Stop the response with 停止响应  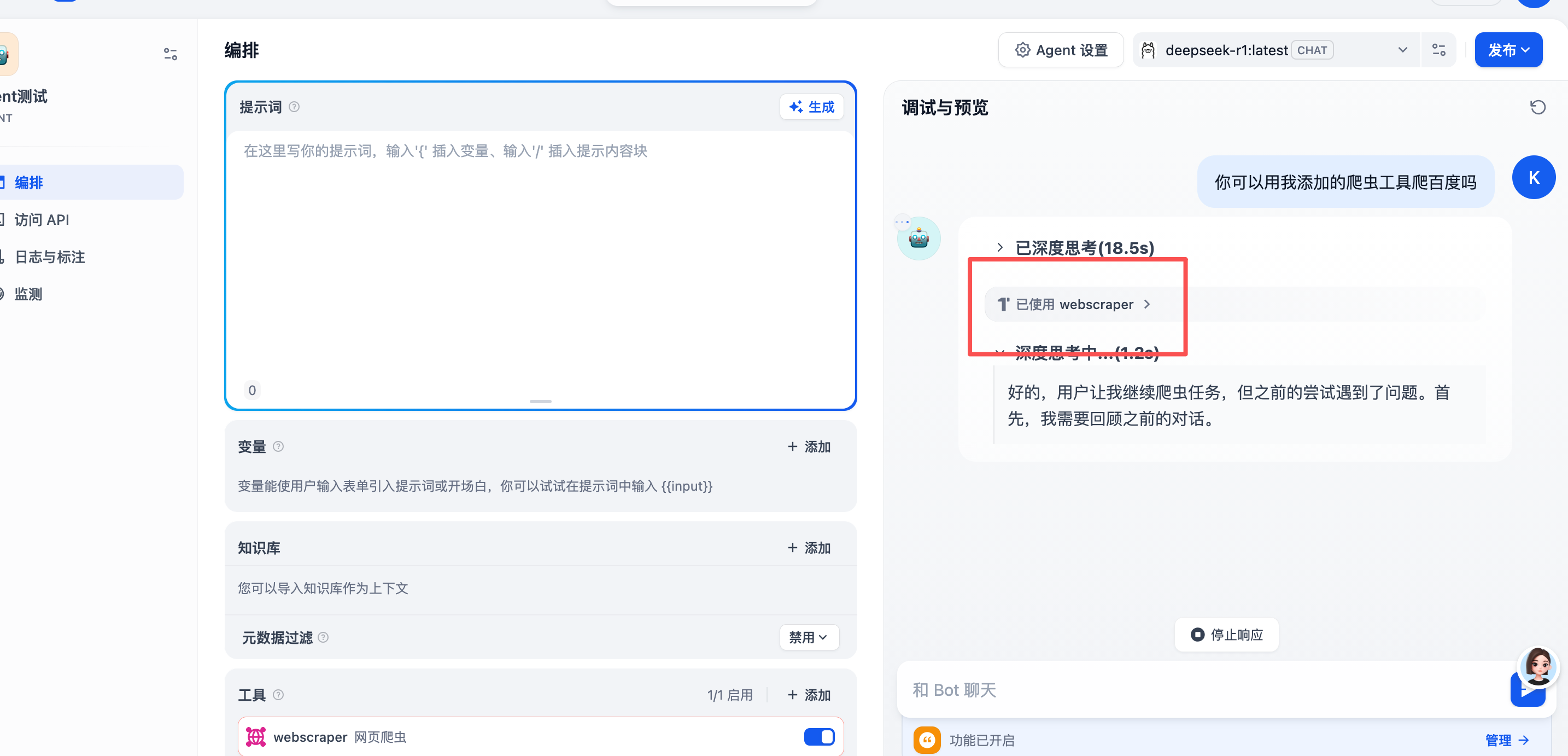(1226, 635)
